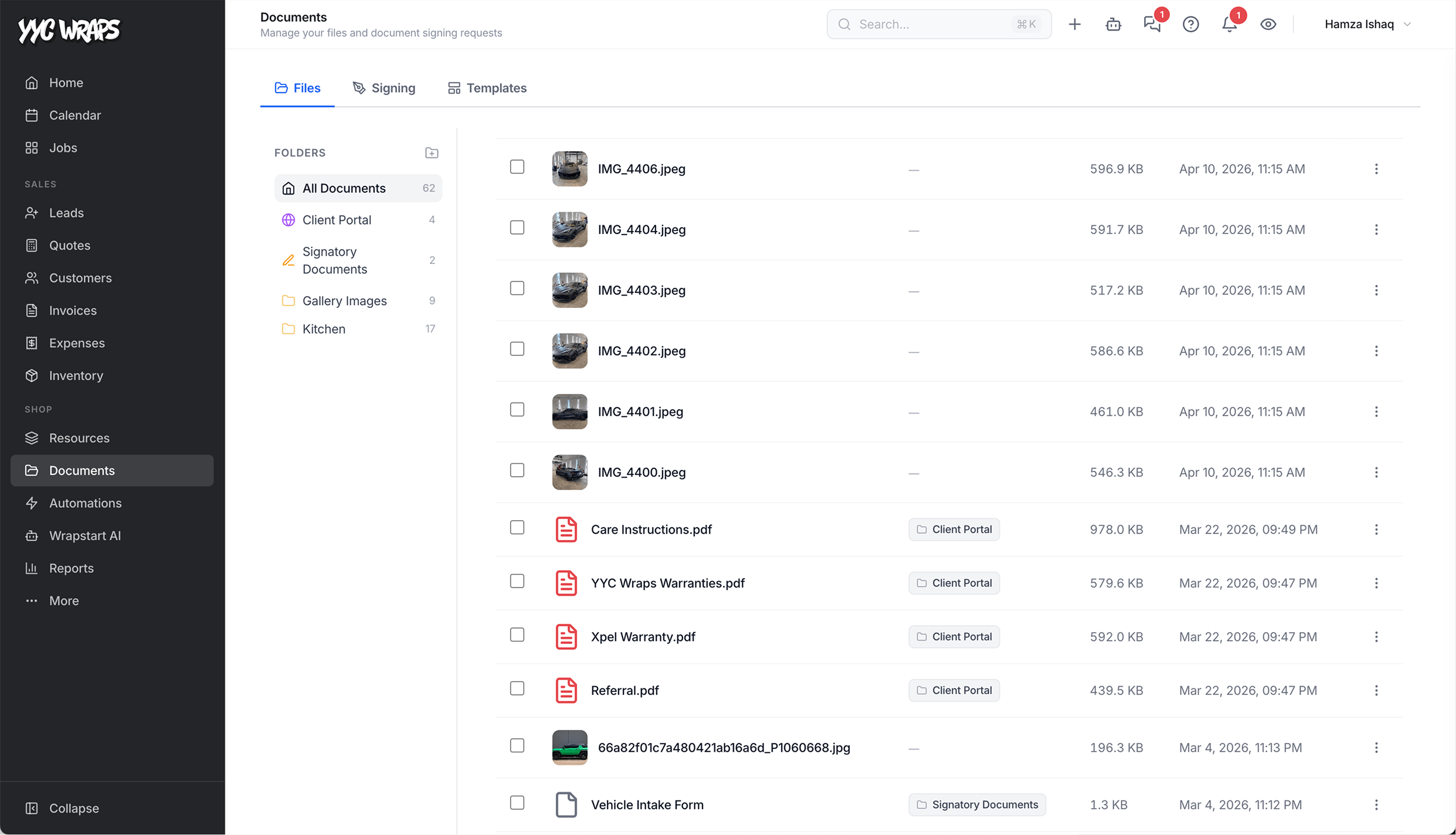
Task: Expand the More item in the sidebar
Action: (x=112, y=600)
